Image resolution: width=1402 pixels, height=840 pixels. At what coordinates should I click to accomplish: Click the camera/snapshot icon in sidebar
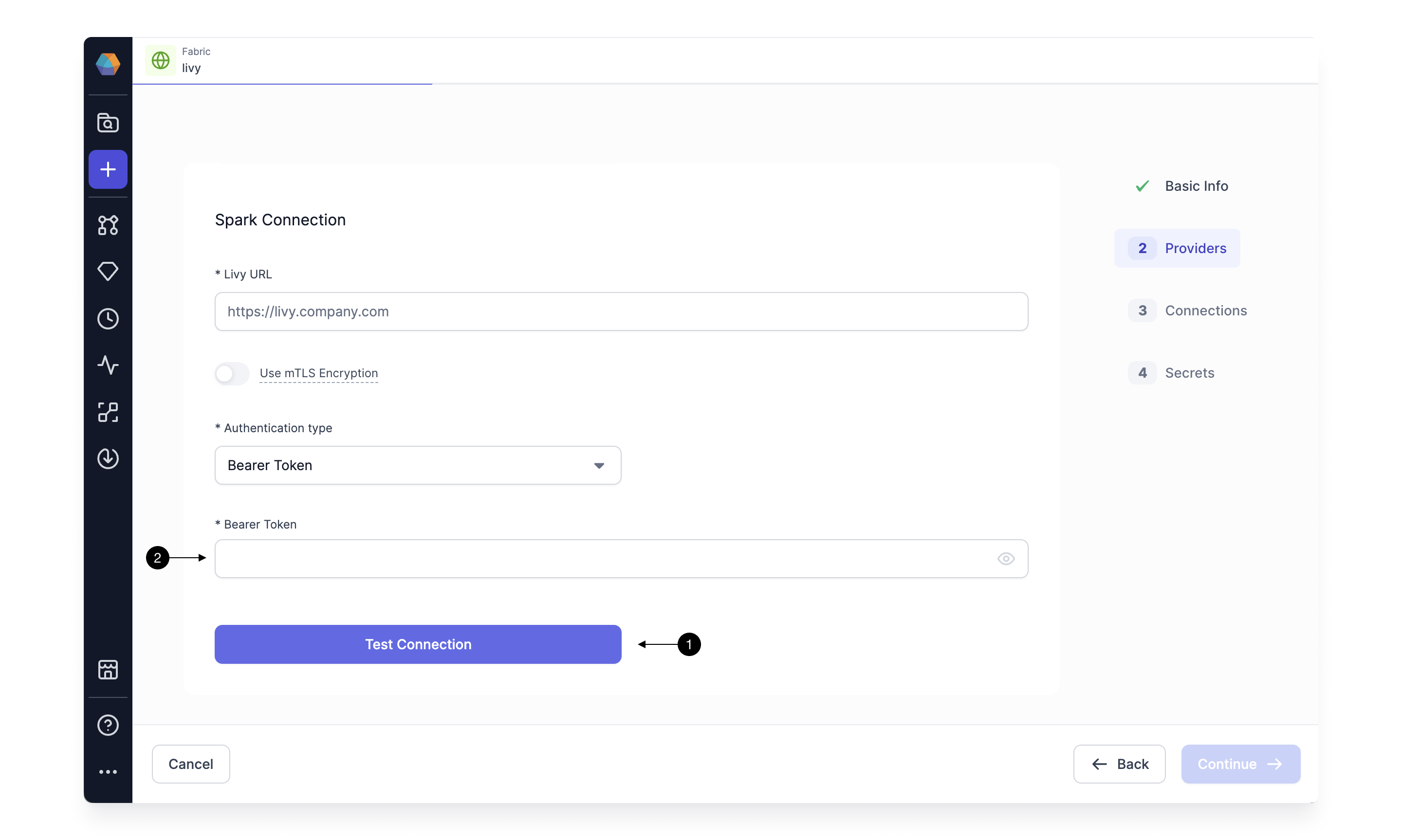point(108,122)
